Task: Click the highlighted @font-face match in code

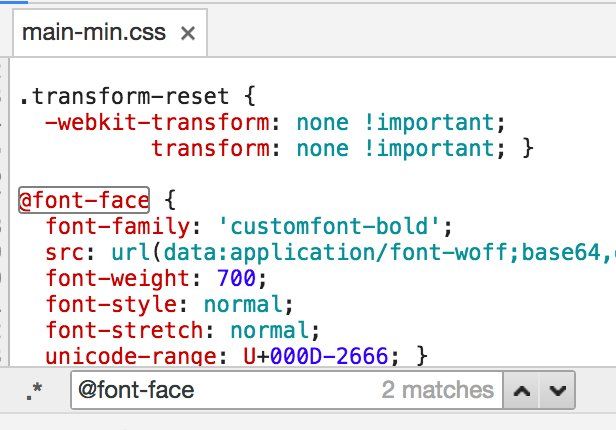Action: coord(84,200)
